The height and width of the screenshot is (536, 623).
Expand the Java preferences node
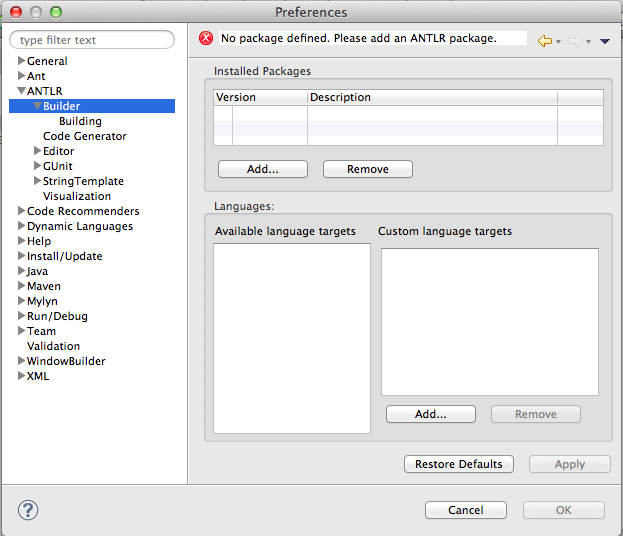pyautogui.click(x=21, y=271)
